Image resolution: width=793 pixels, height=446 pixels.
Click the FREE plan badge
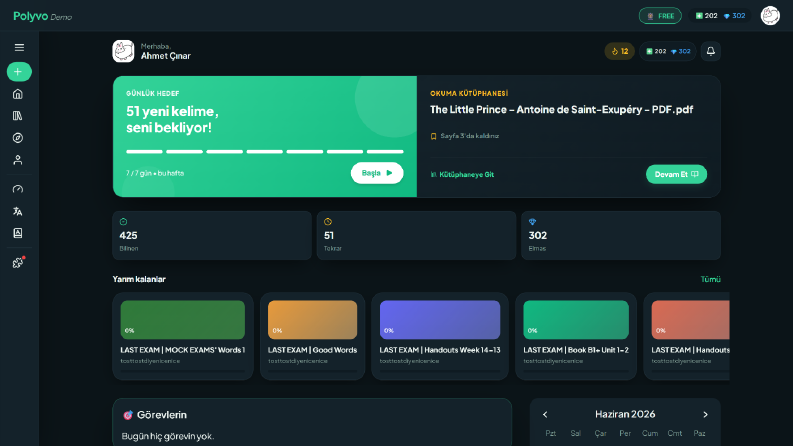click(660, 16)
